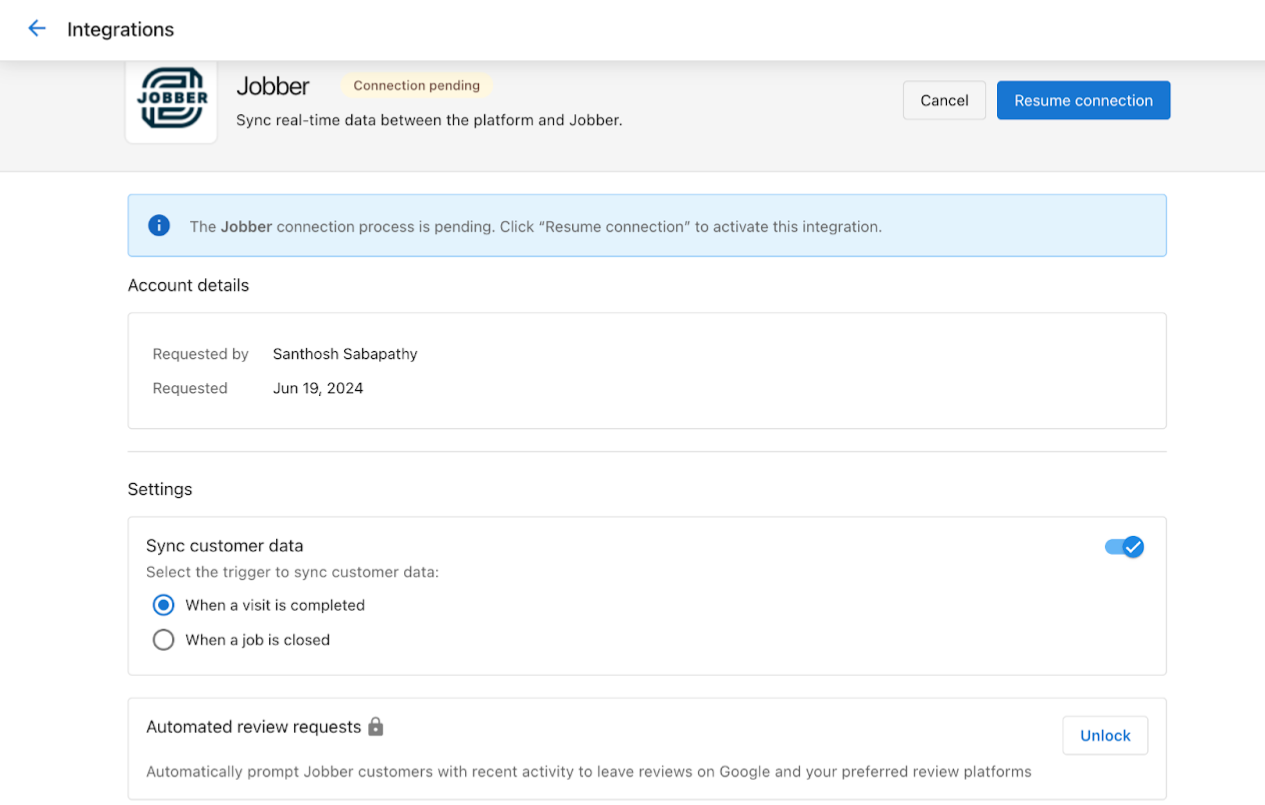Click the date "Jun 19, 2024"
Screen dimensions: 1265x805
coord(318,388)
